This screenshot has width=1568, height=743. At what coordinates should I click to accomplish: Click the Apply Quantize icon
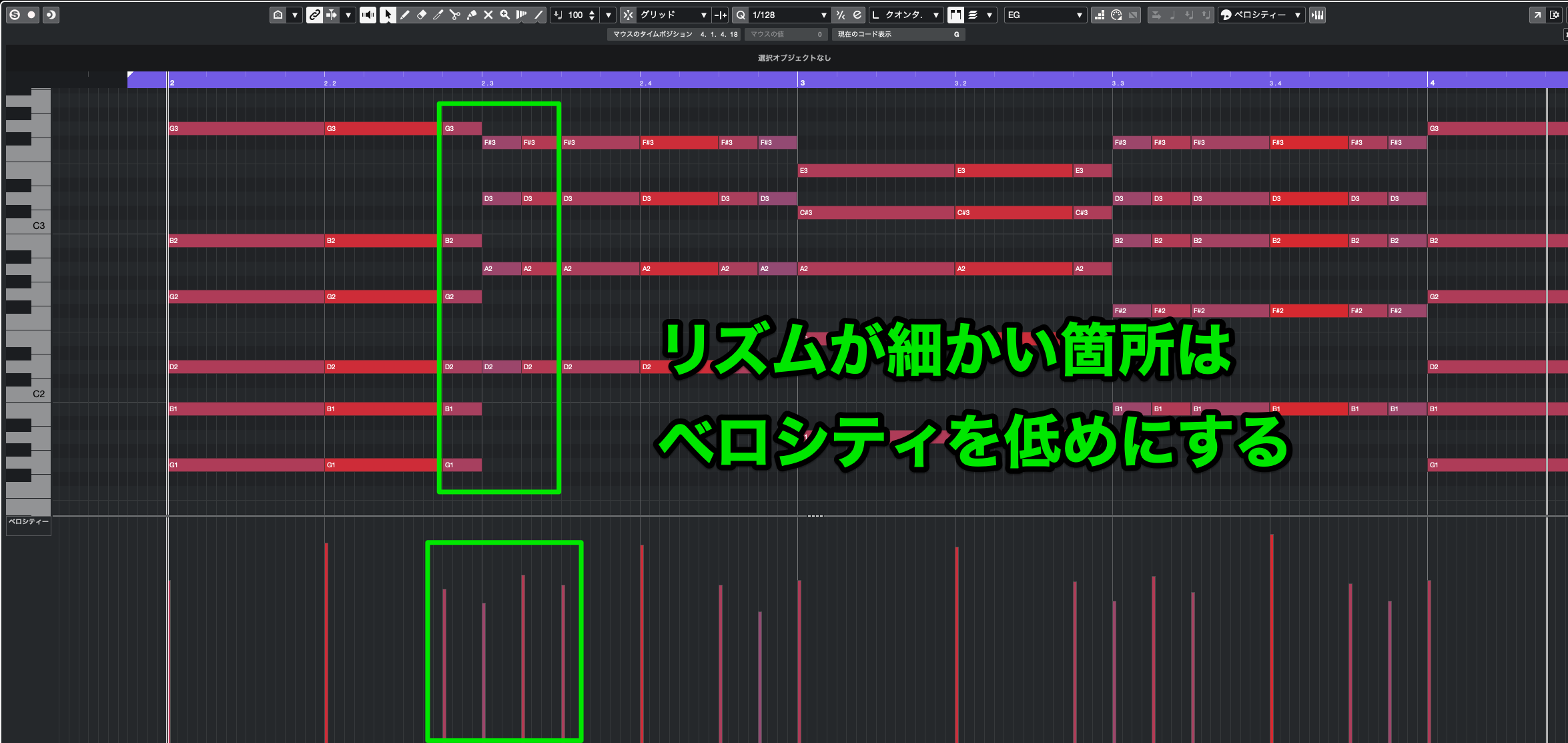coord(841,15)
